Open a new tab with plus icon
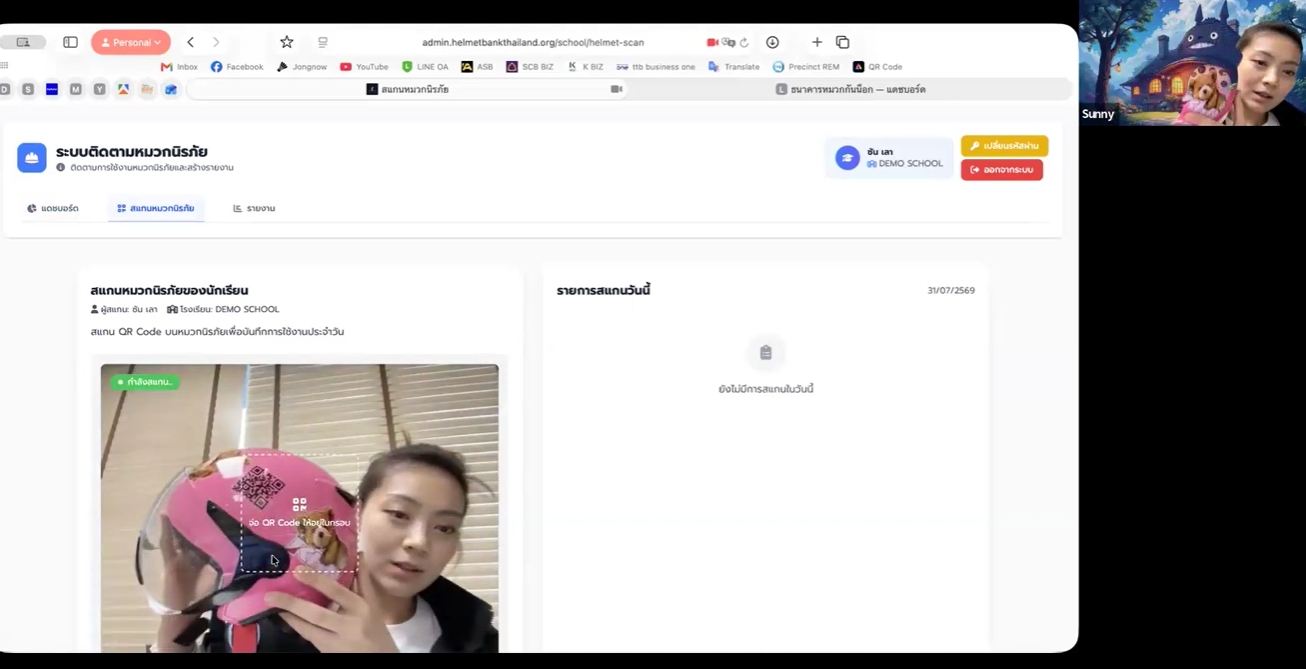The width and height of the screenshot is (1306, 669). pos(817,42)
